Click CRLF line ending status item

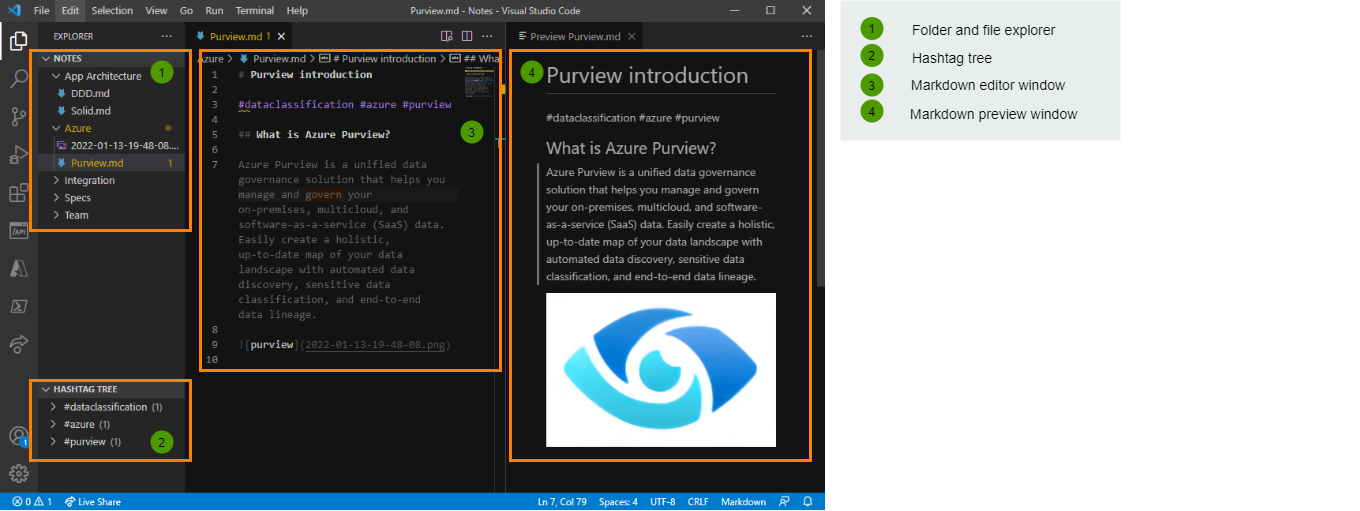(698, 502)
